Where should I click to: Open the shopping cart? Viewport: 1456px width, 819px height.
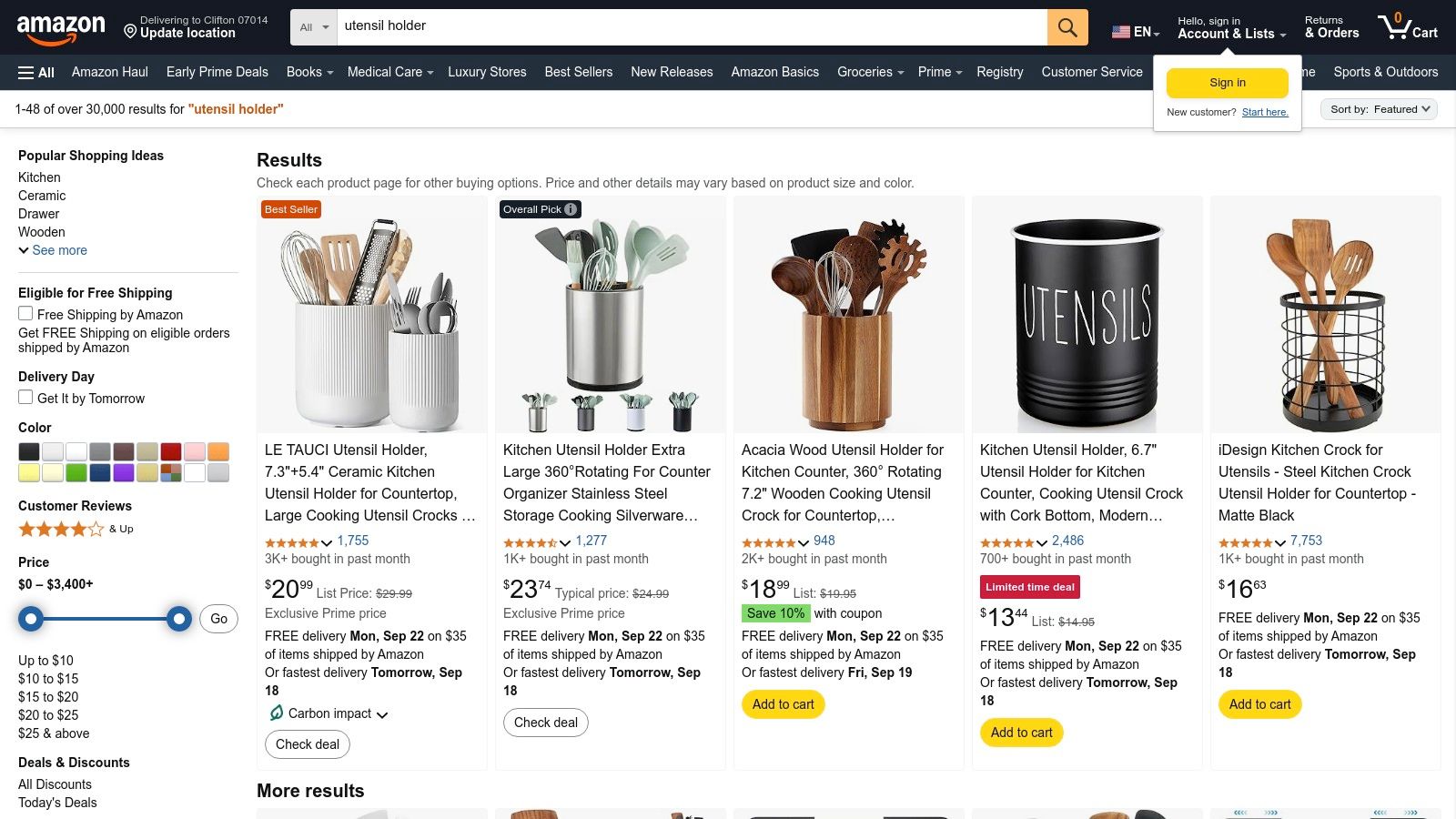1407,26
